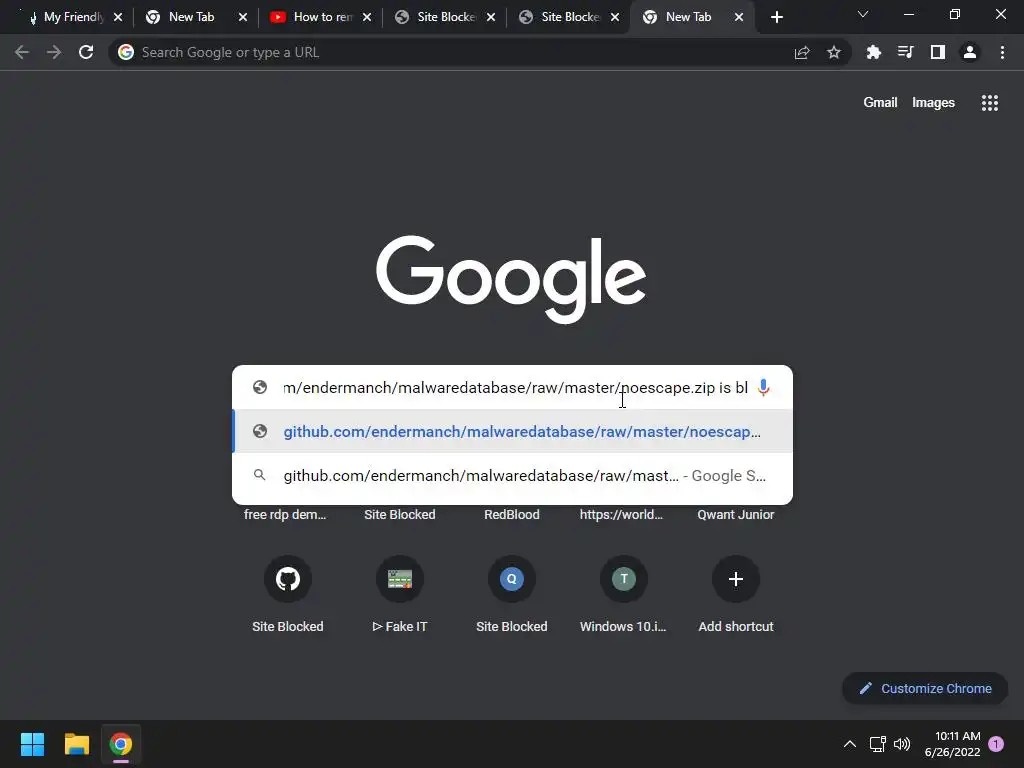Click the forward navigation arrow

coord(54,52)
